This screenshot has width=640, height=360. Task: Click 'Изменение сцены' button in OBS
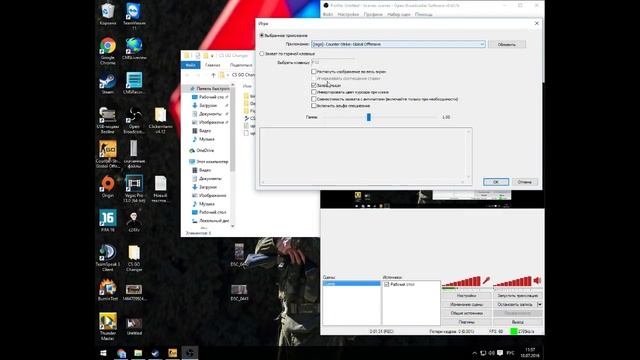coord(467,304)
